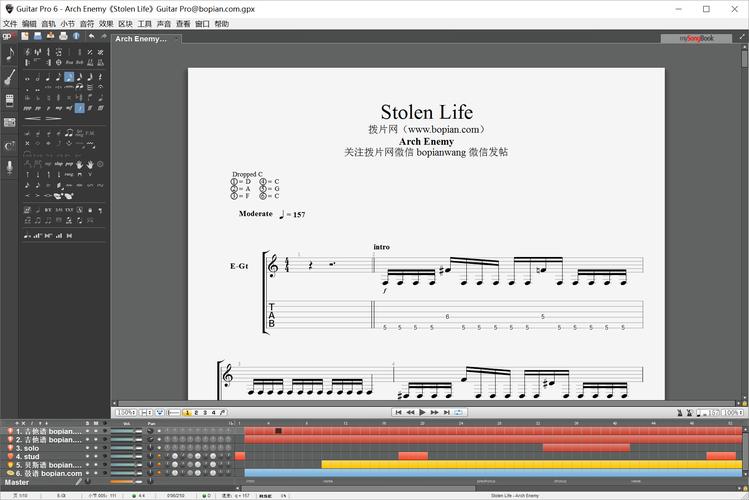Open the 150% zoom dropdown
The height and width of the screenshot is (500, 749).
coord(126,413)
